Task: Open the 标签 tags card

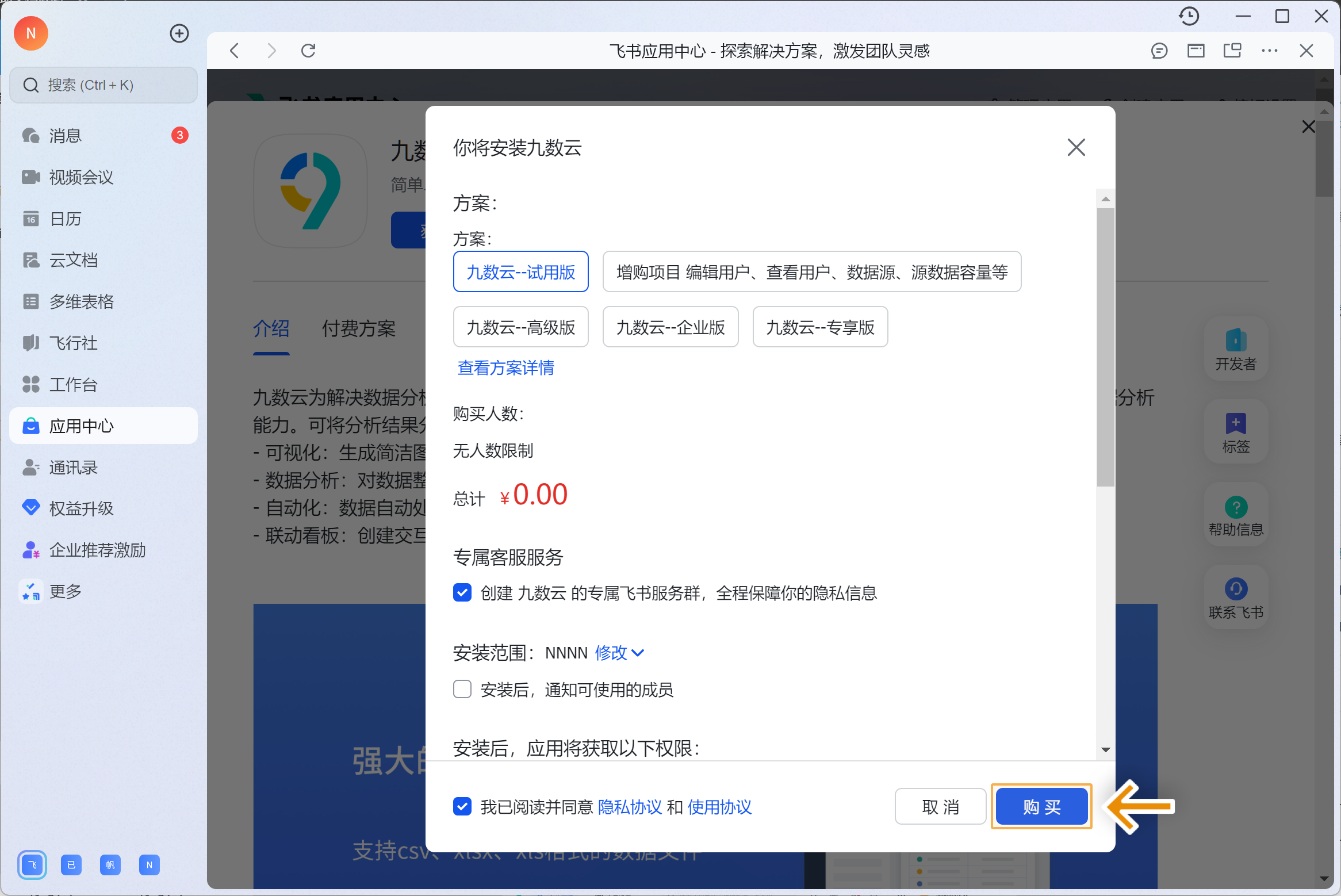Action: [x=1236, y=431]
